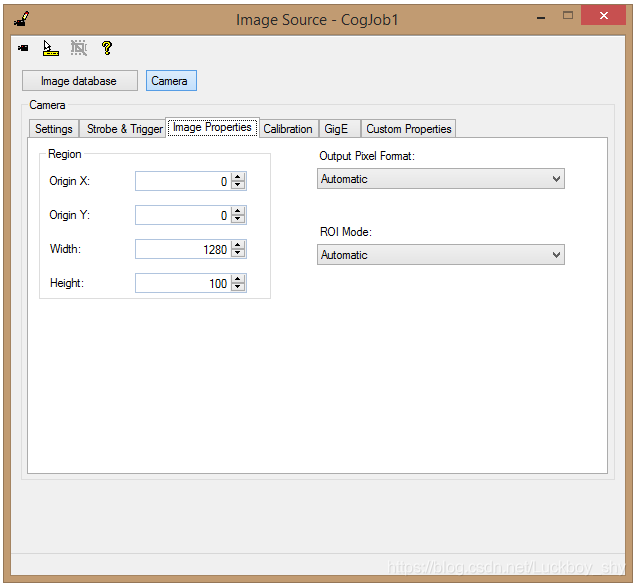Click the Origin Y value field
The width and height of the screenshot is (636, 586).
tap(183, 215)
